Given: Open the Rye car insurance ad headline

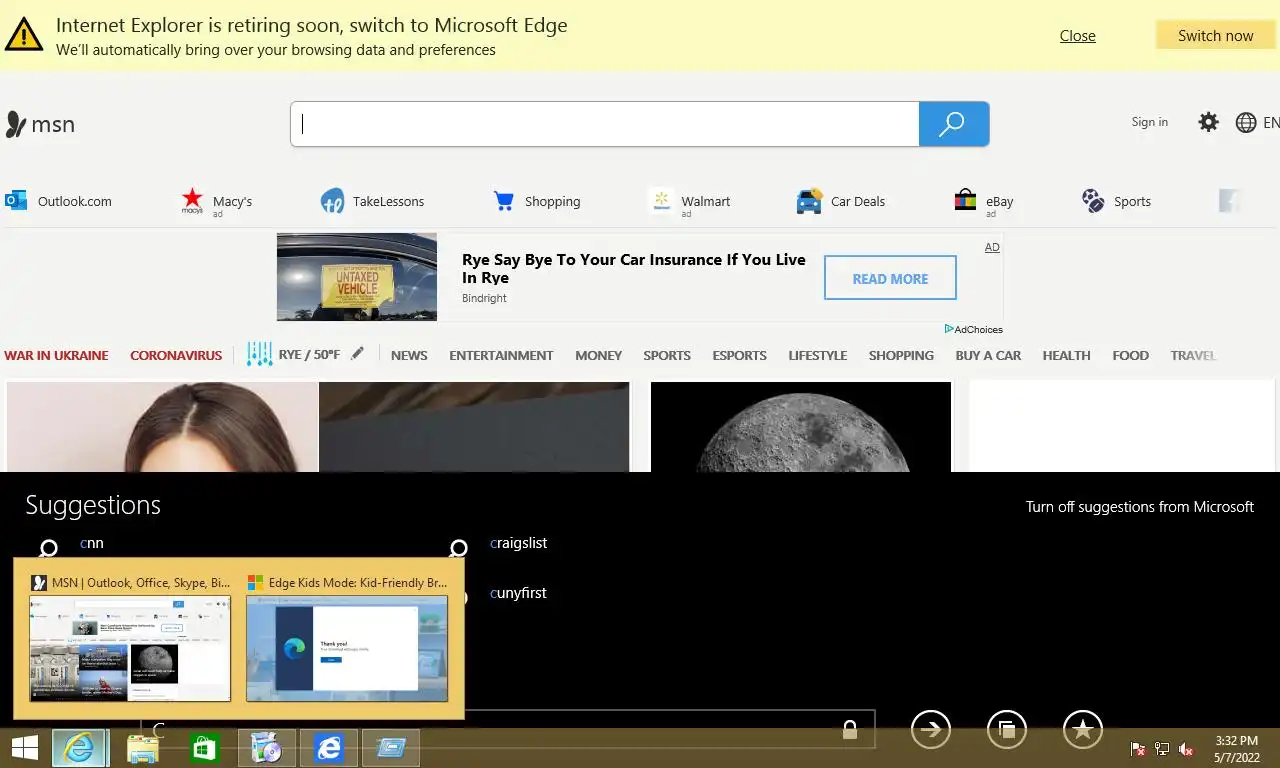Looking at the screenshot, I should 633,268.
